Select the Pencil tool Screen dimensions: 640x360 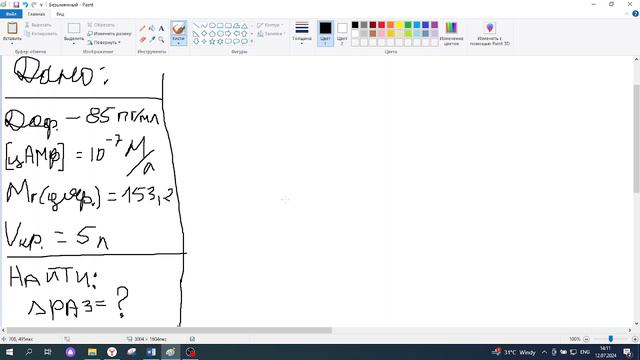(x=142, y=29)
